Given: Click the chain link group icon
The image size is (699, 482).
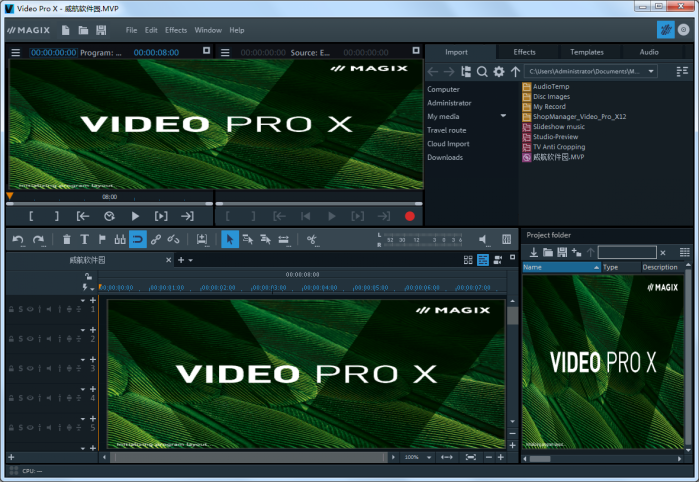Looking at the screenshot, I should coord(156,239).
